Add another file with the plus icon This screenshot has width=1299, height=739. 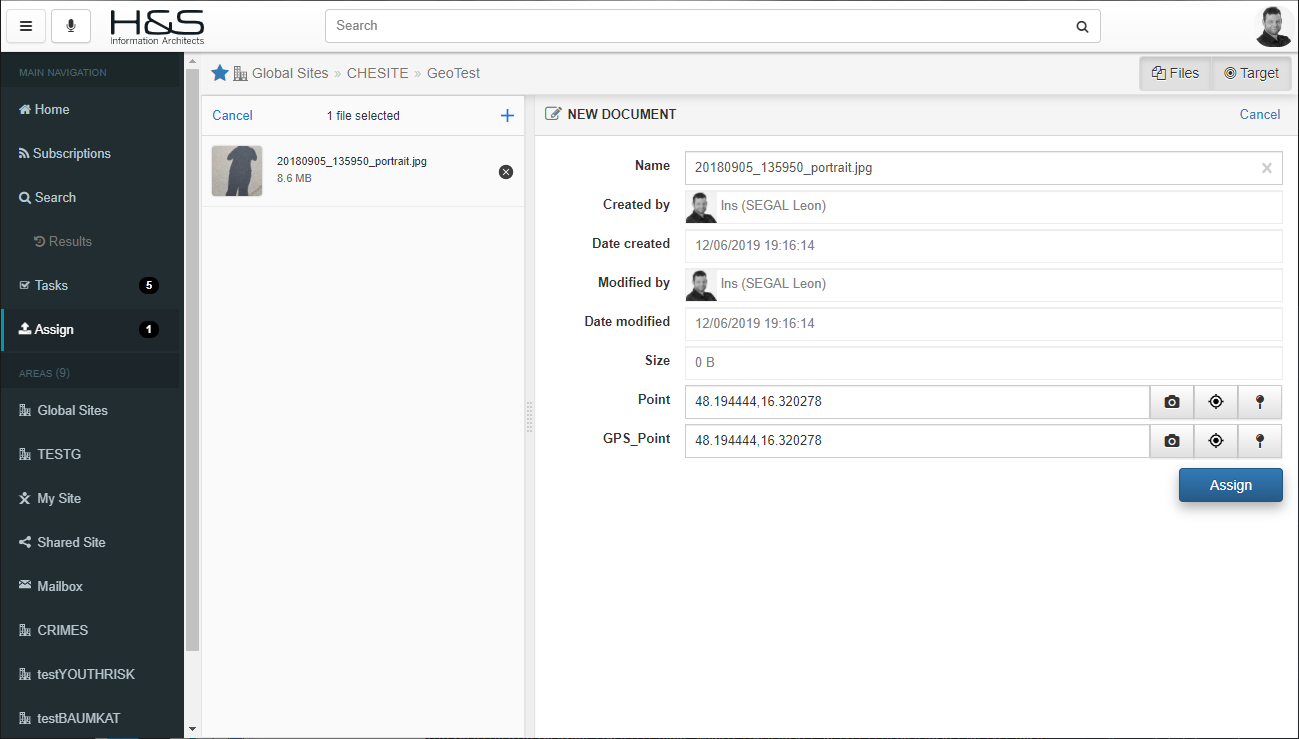tap(507, 116)
